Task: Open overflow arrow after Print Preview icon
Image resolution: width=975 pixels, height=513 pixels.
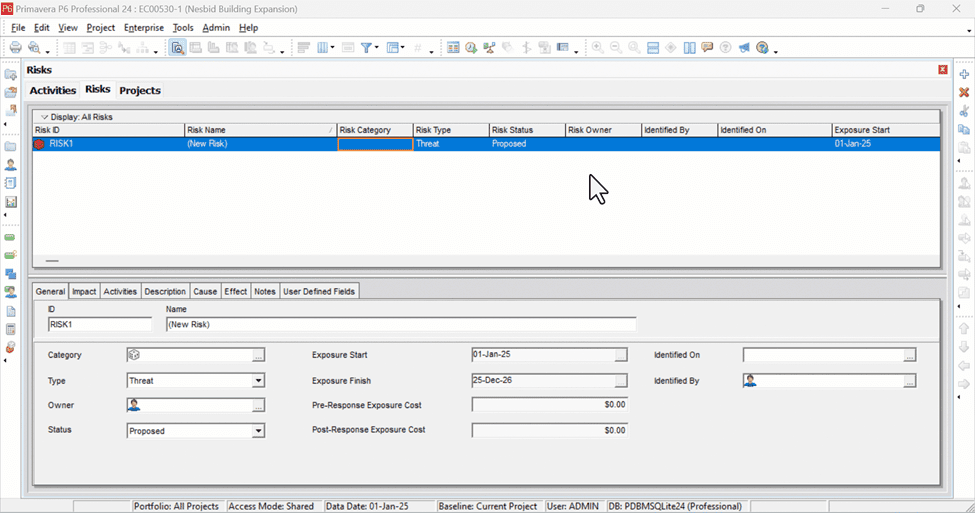Action: (47, 51)
